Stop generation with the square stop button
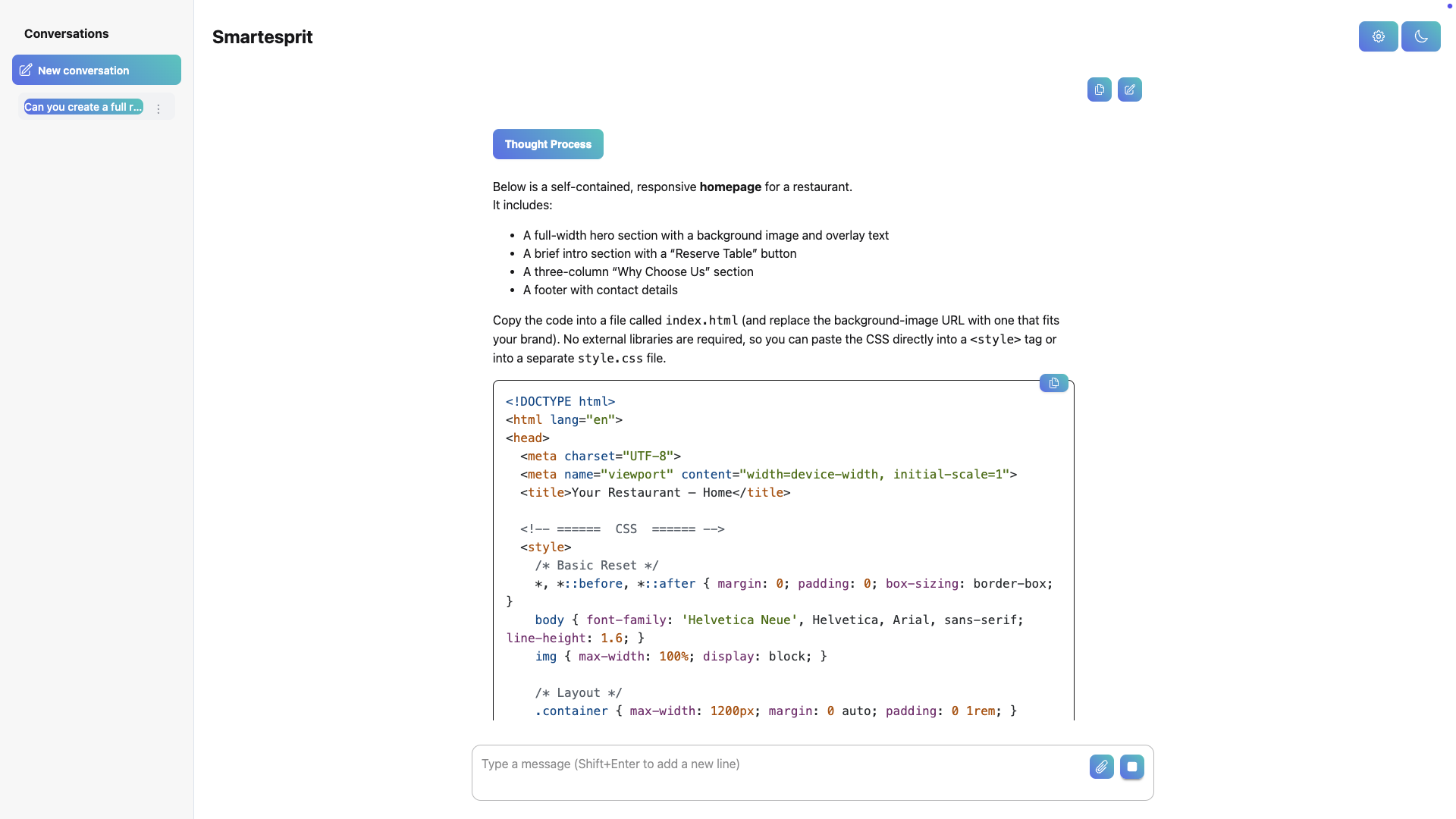 point(1131,767)
